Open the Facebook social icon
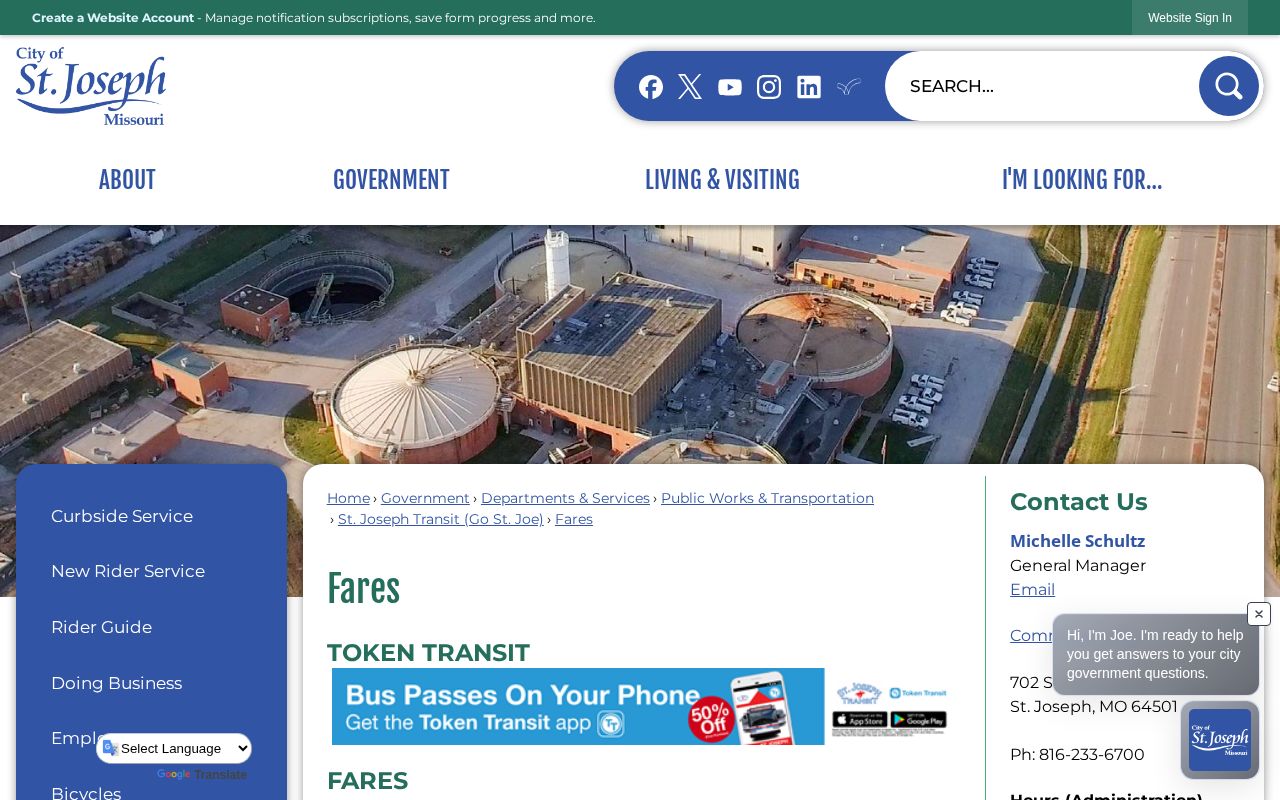This screenshot has height=800, width=1280. pos(651,87)
